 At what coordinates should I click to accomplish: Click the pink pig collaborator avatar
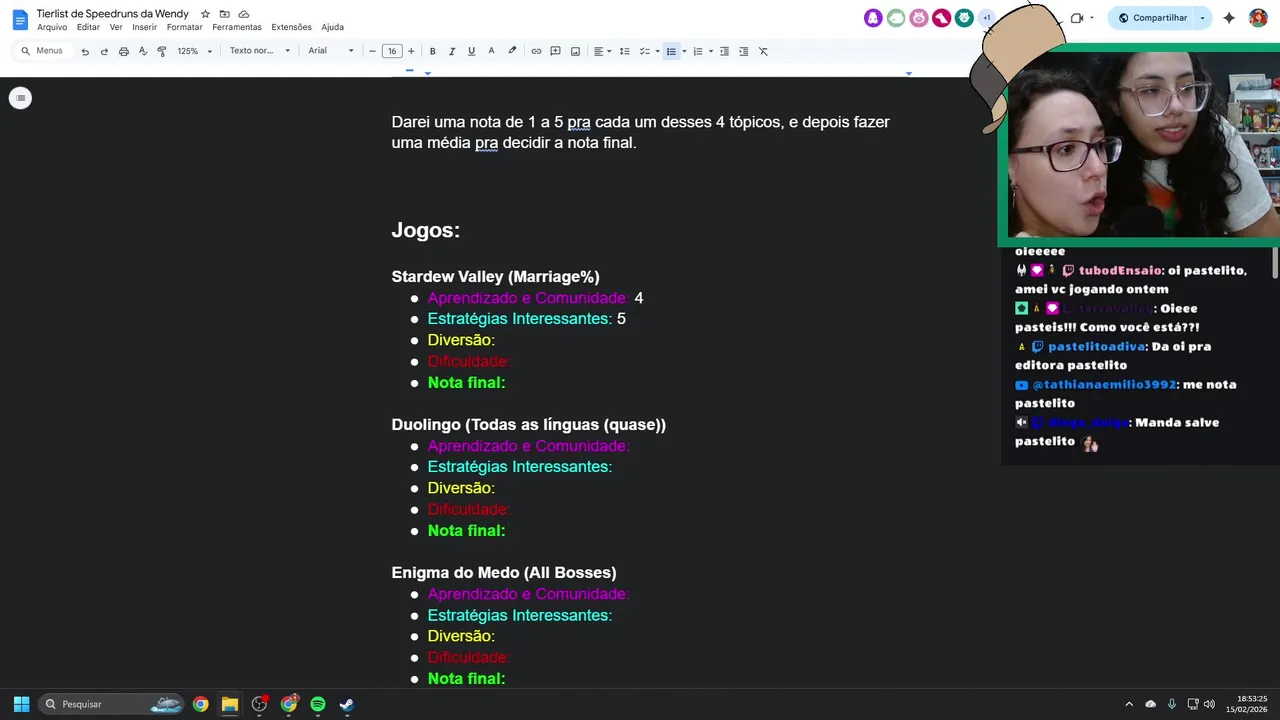tap(918, 18)
